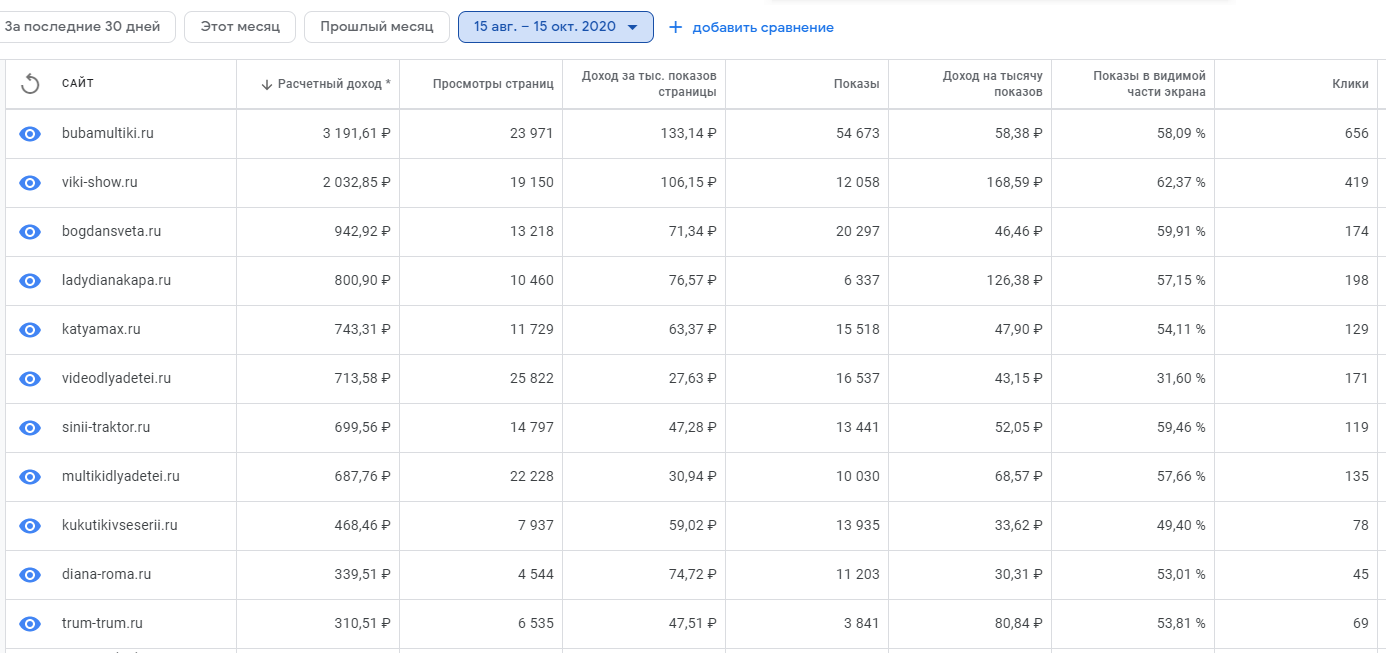Toggle visibility eye for katyamax.ru

[30, 329]
